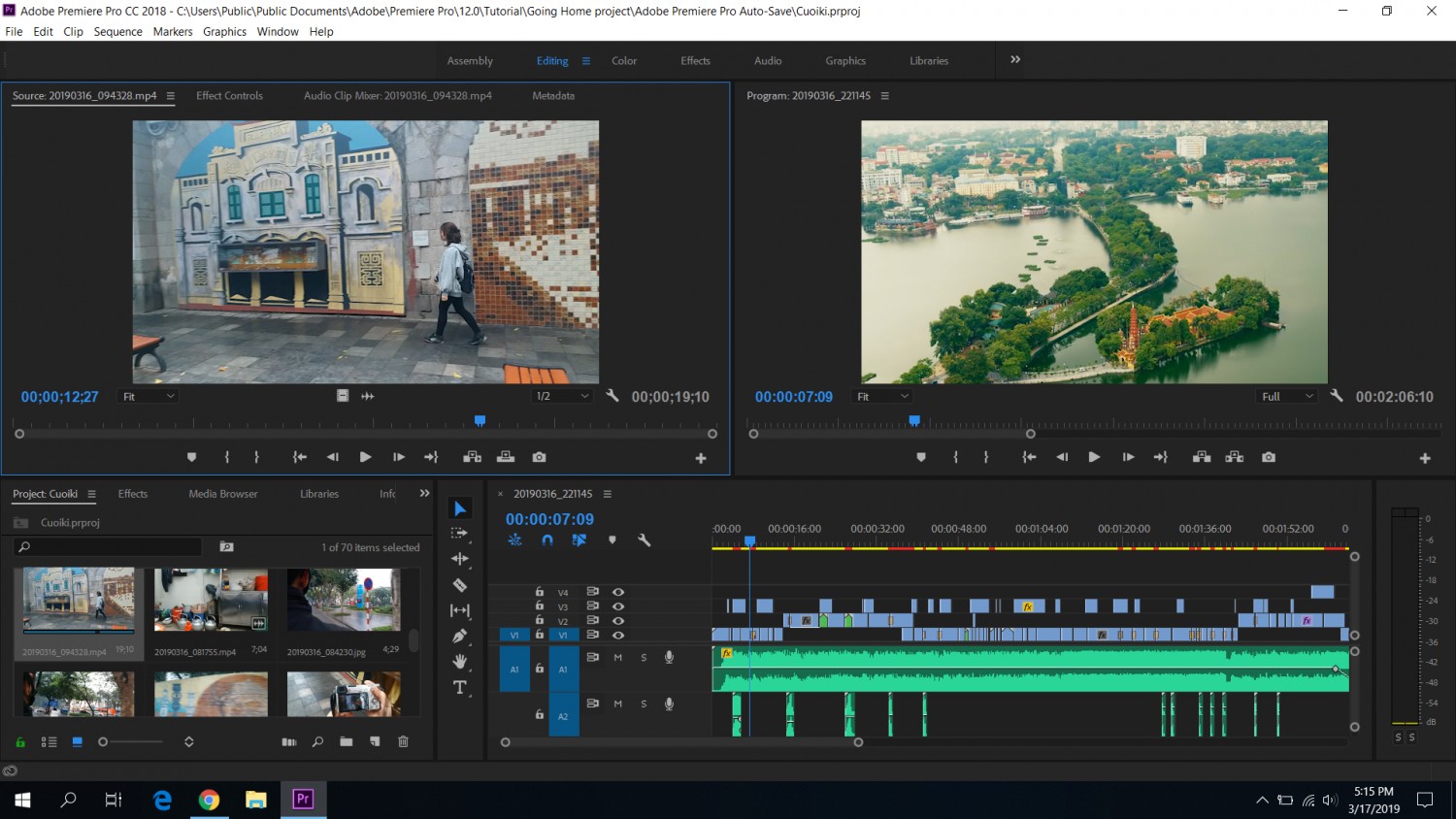Mute audio track A1
Image resolution: width=1456 pixels, height=819 pixels.
click(x=618, y=657)
